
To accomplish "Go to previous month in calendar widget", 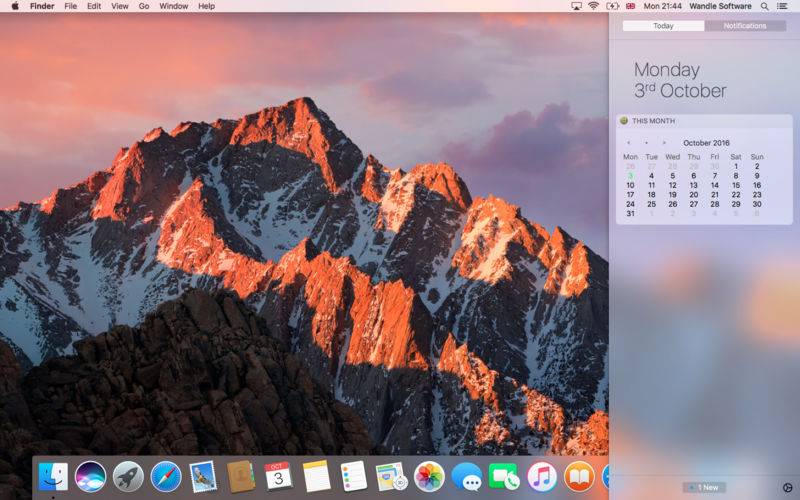I will [x=628, y=143].
